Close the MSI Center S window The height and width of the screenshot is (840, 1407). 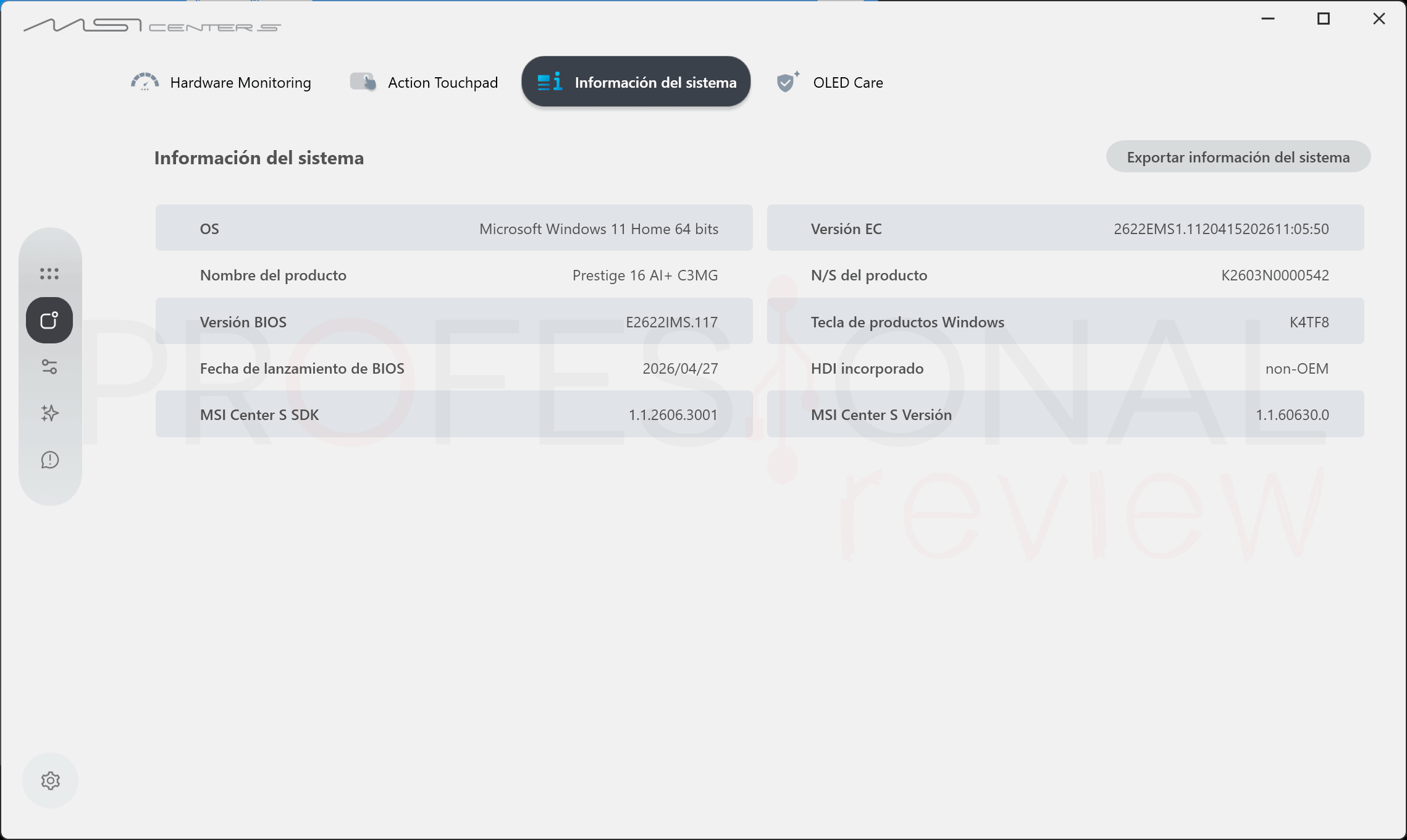click(1379, 19)
